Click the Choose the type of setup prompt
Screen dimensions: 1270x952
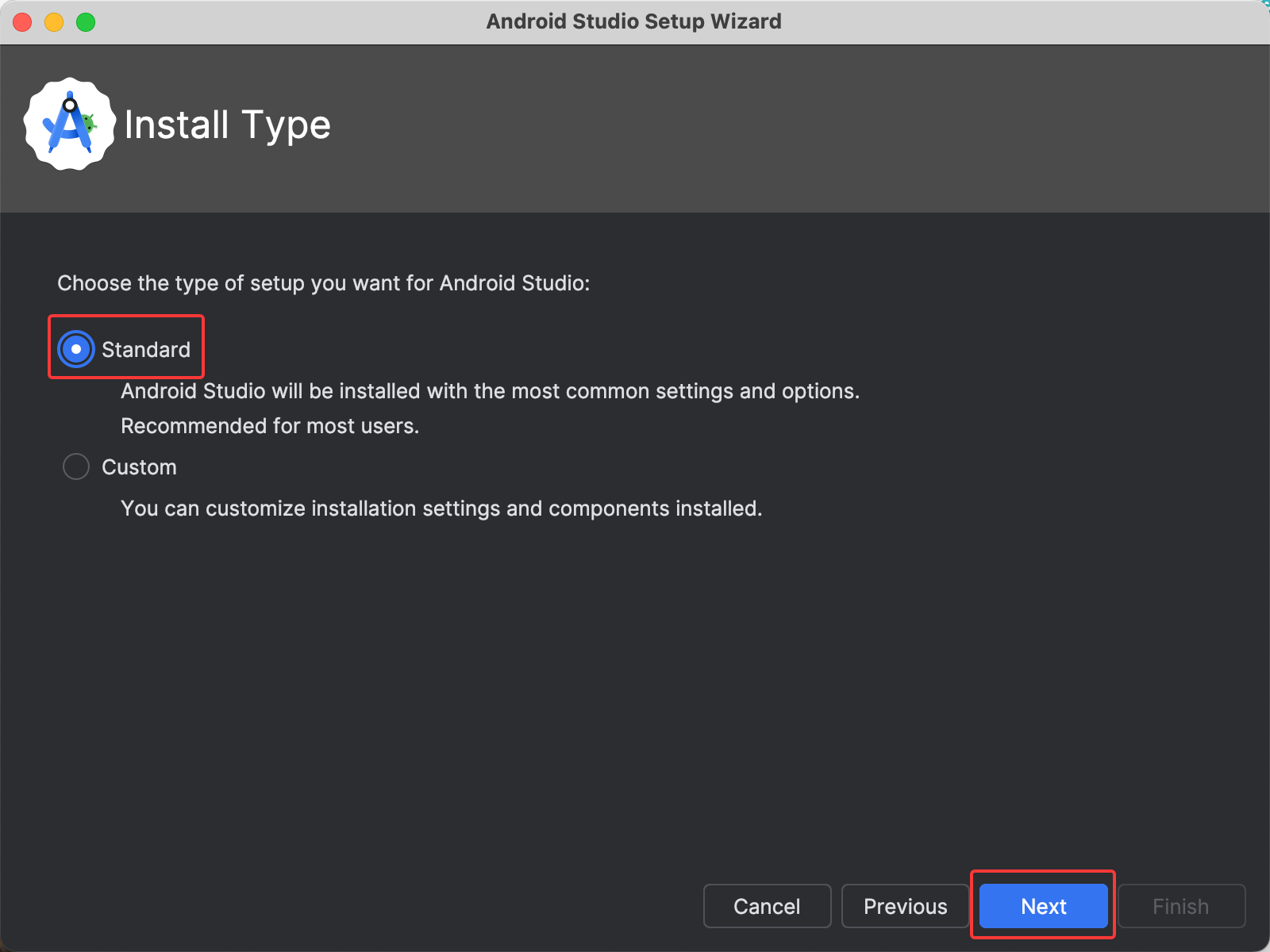323,283
